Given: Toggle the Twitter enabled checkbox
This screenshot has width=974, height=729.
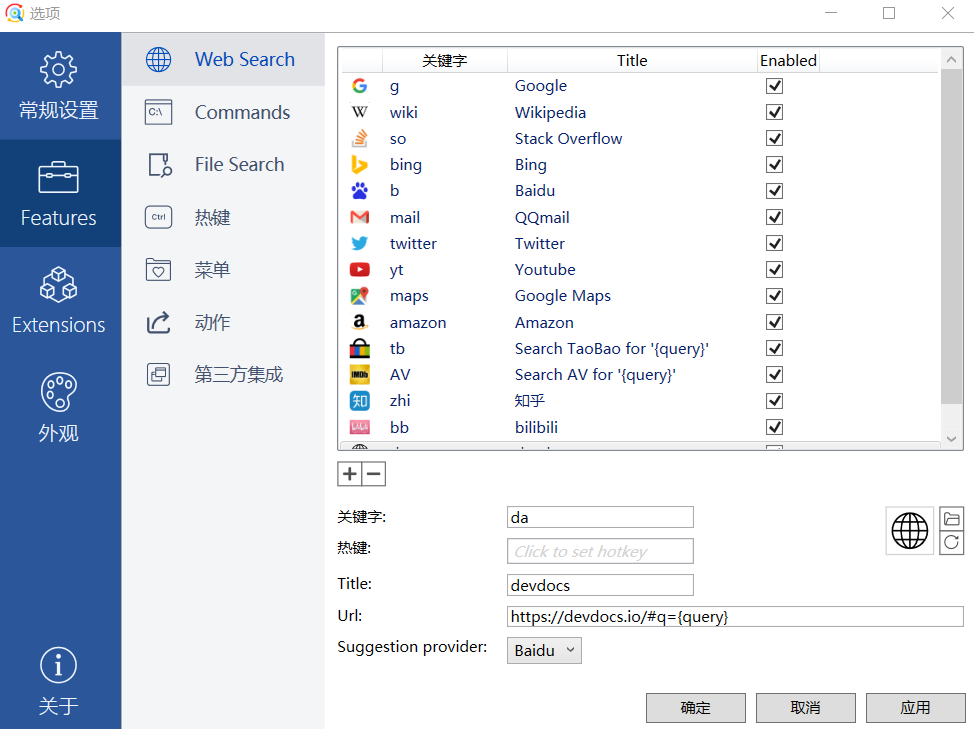Looking at the screenshot, I should (774, 243).
